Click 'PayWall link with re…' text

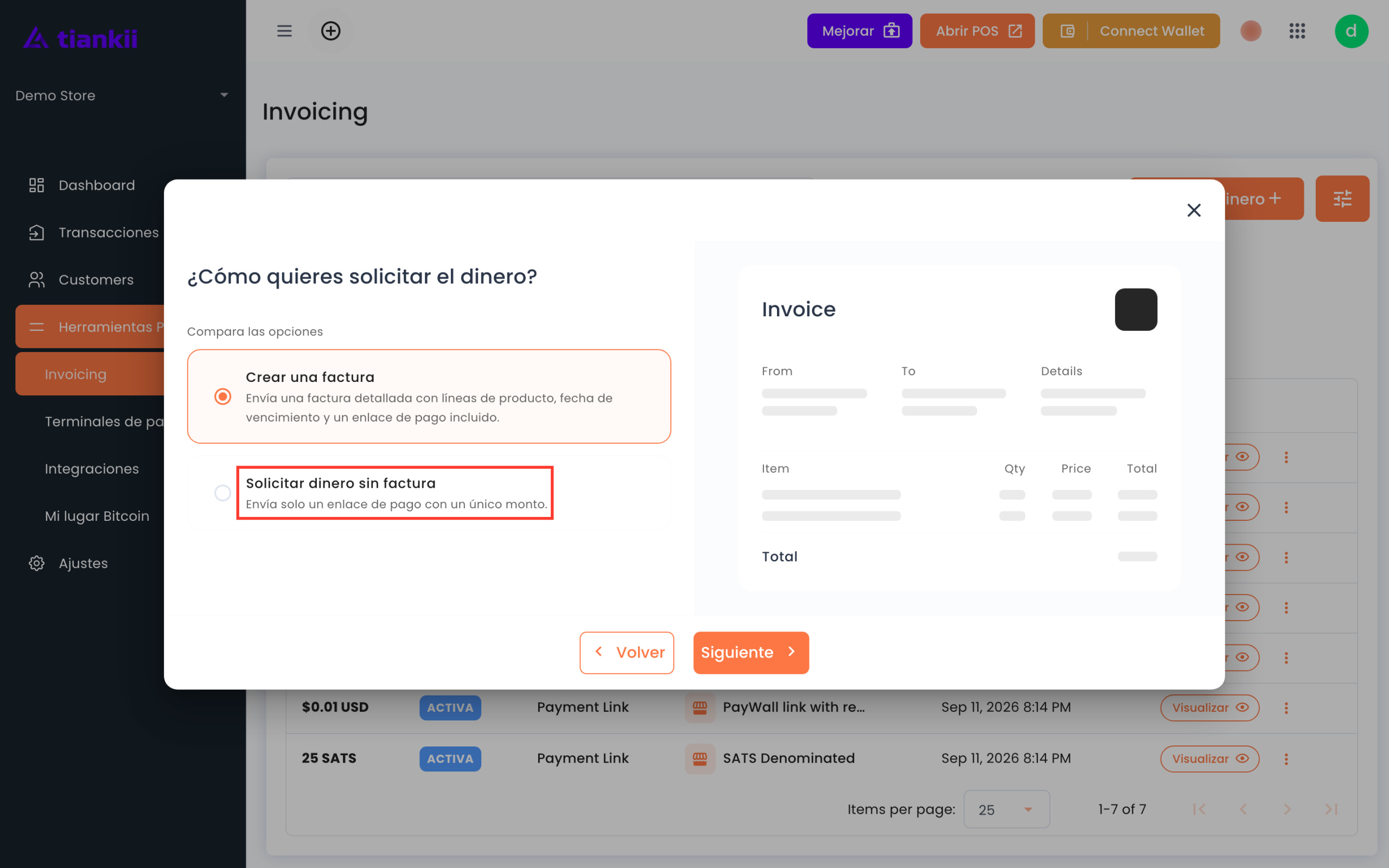click(x=794, y=707)
